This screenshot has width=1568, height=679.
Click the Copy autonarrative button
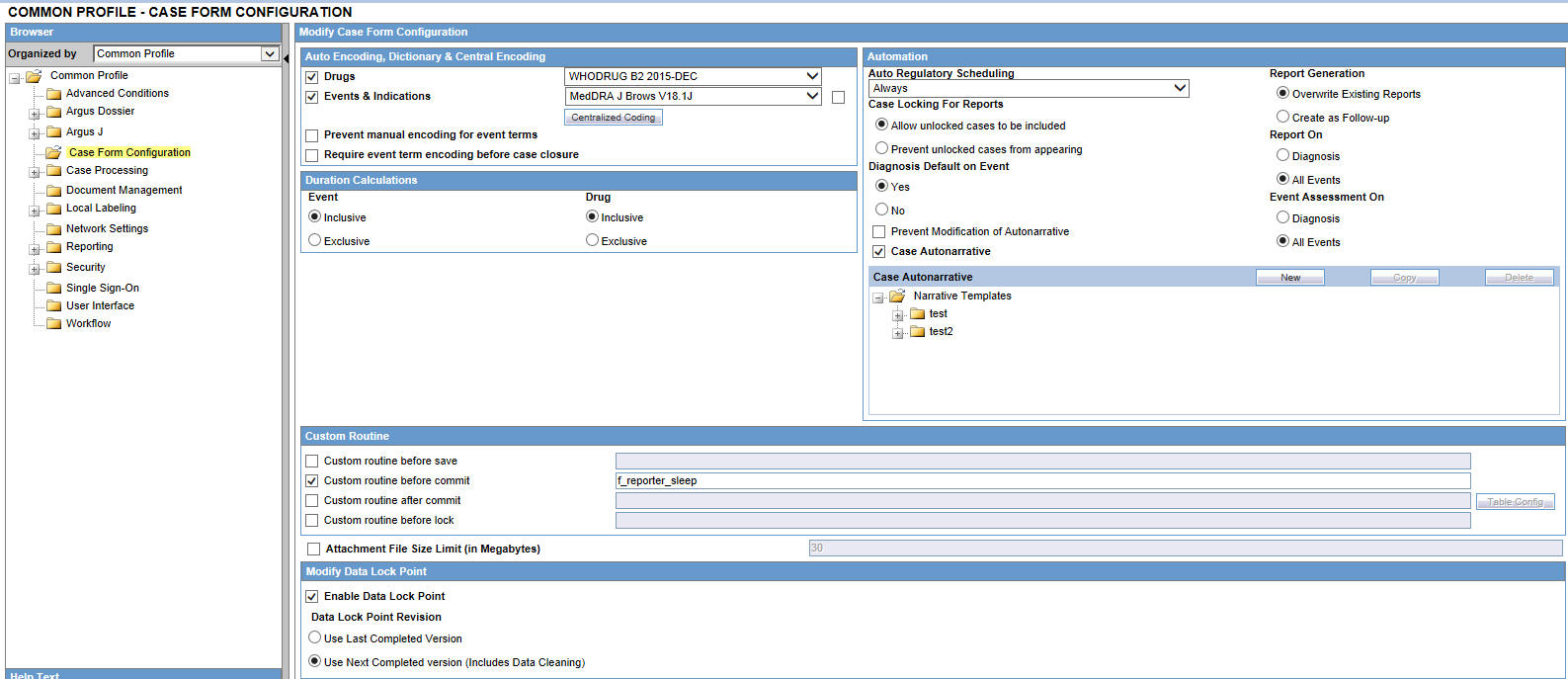pyautogui.click(x=1405, y=278)
